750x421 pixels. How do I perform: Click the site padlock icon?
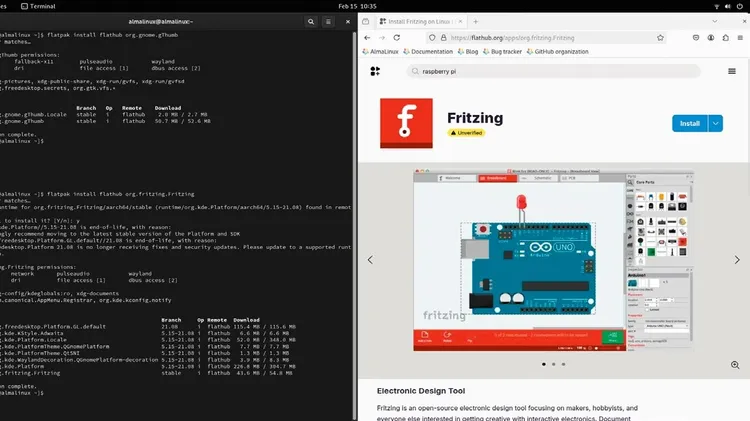[443, 38]
